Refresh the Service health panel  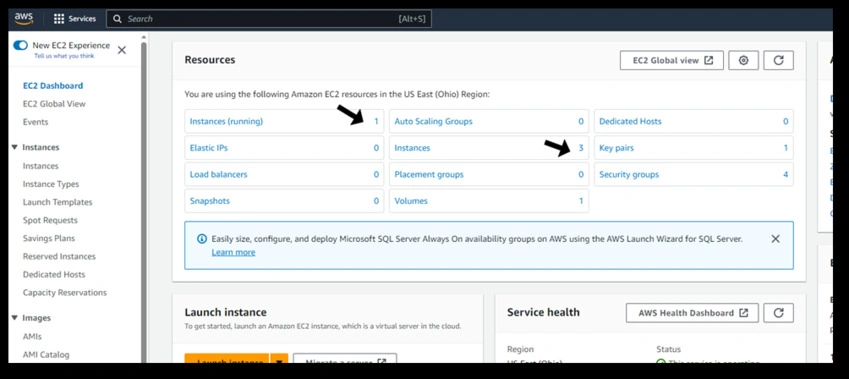tap(779, 313)
